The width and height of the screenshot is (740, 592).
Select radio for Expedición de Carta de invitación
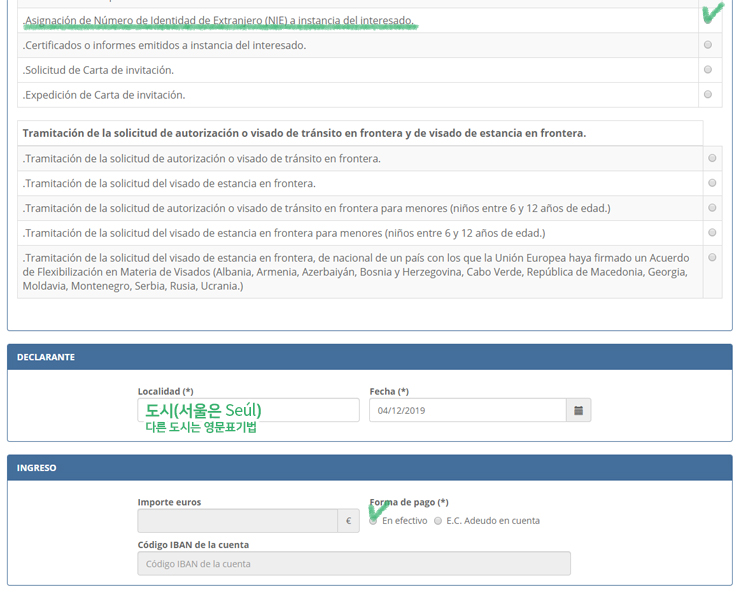point(708,94)
